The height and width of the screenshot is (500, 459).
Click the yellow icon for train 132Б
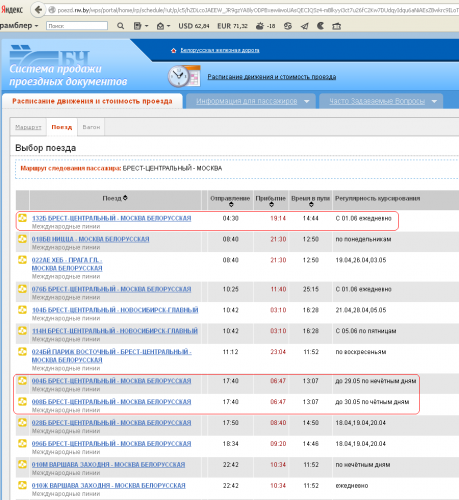pyautogui.click(x=22, y=218)
